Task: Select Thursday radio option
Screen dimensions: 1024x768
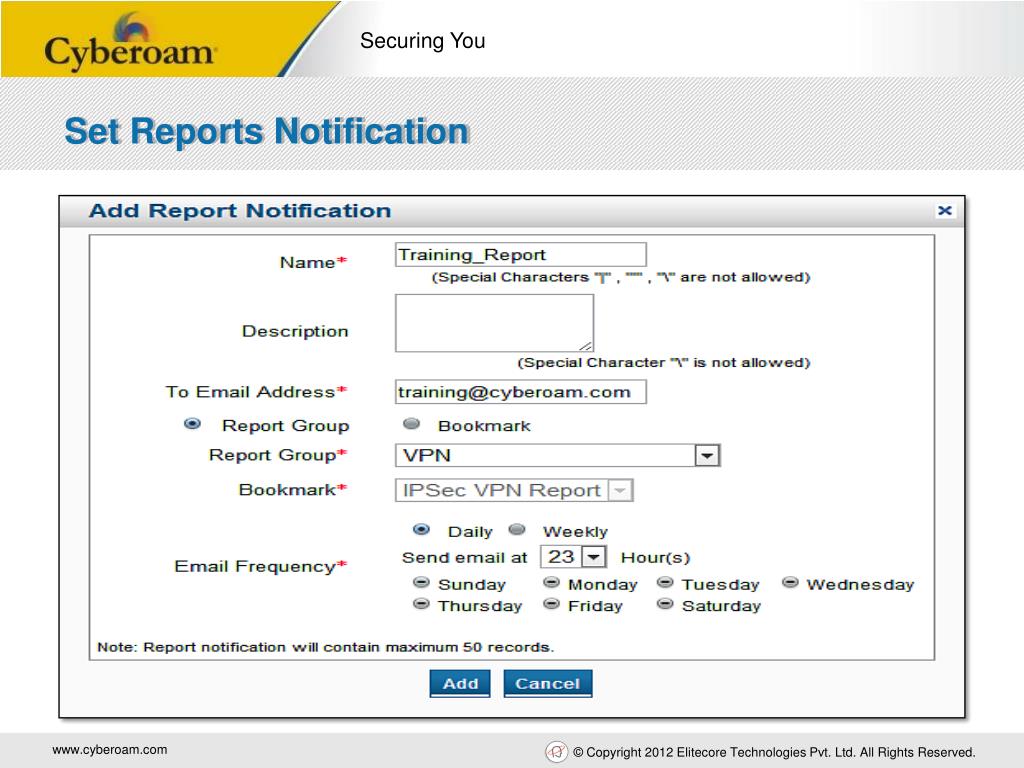Action: 421,604
